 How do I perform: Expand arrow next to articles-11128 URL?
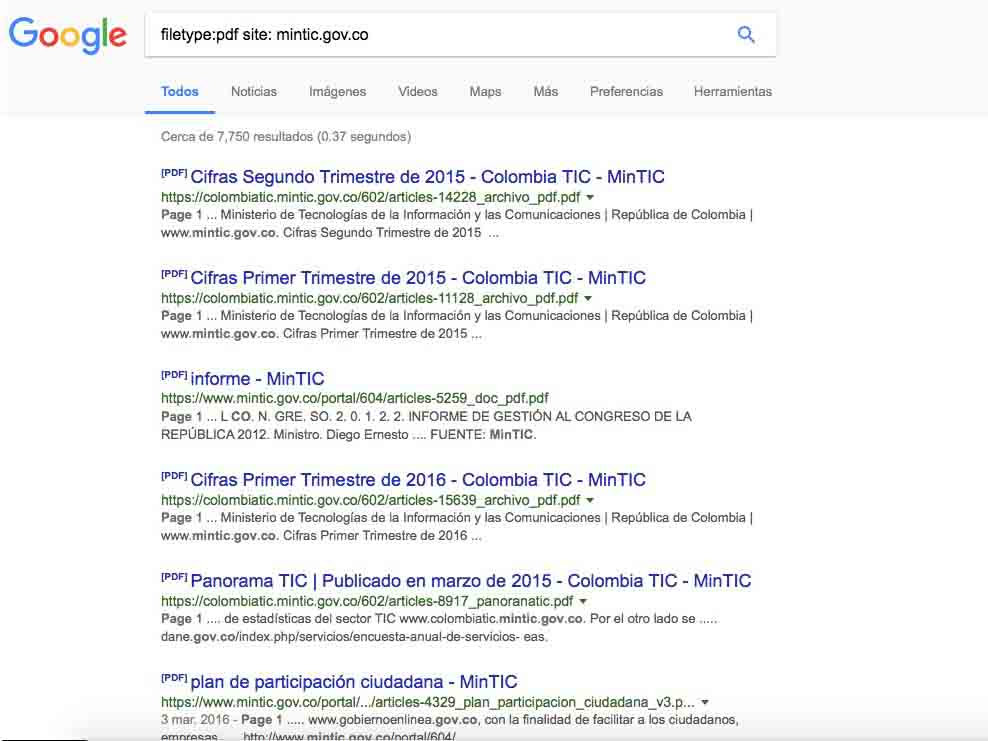tap(588, 299)
